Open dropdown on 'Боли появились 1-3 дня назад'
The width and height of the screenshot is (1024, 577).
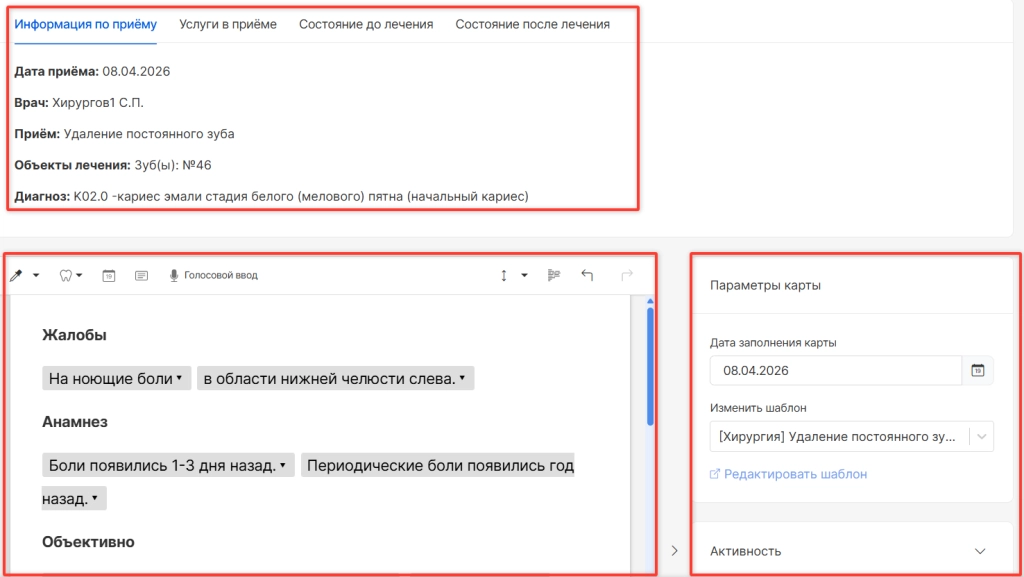(283, 465)
